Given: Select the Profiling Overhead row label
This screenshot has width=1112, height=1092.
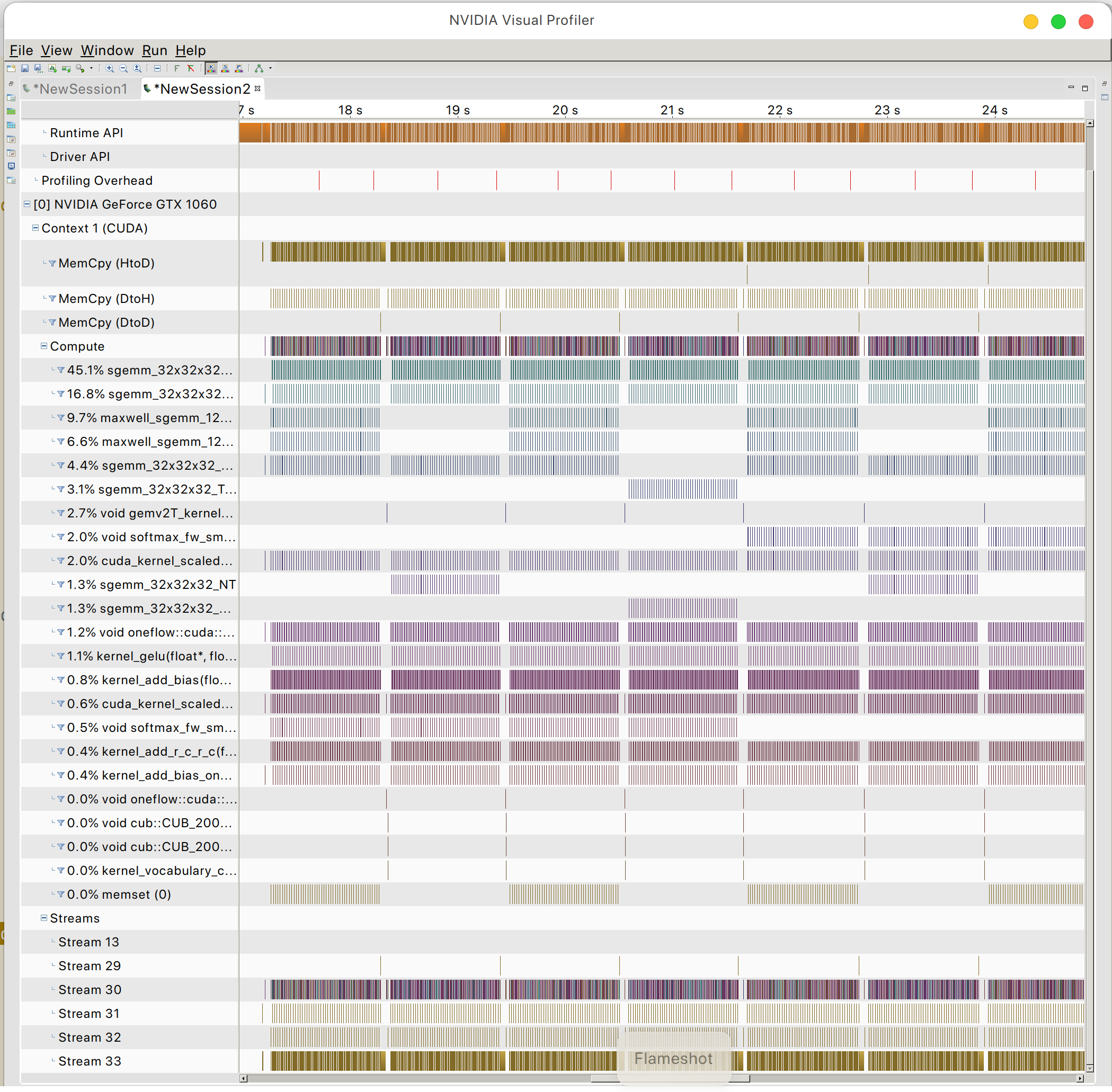Looking at the screenshot, I should tap(96, 181).
